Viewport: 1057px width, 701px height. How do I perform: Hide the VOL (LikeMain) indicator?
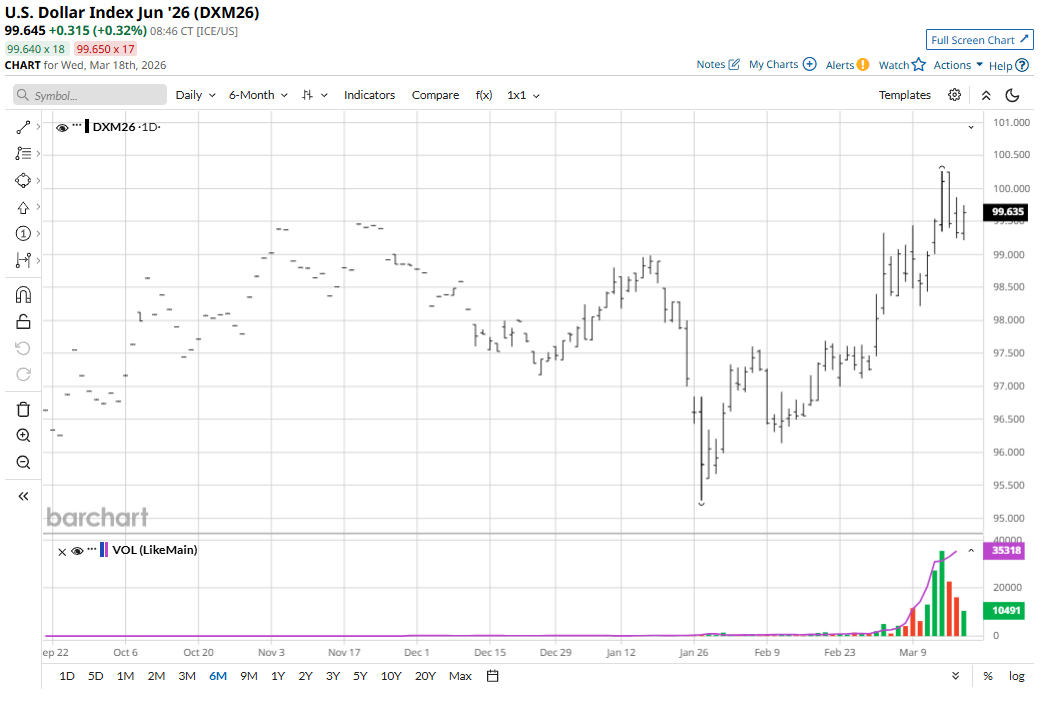(77, 550)
